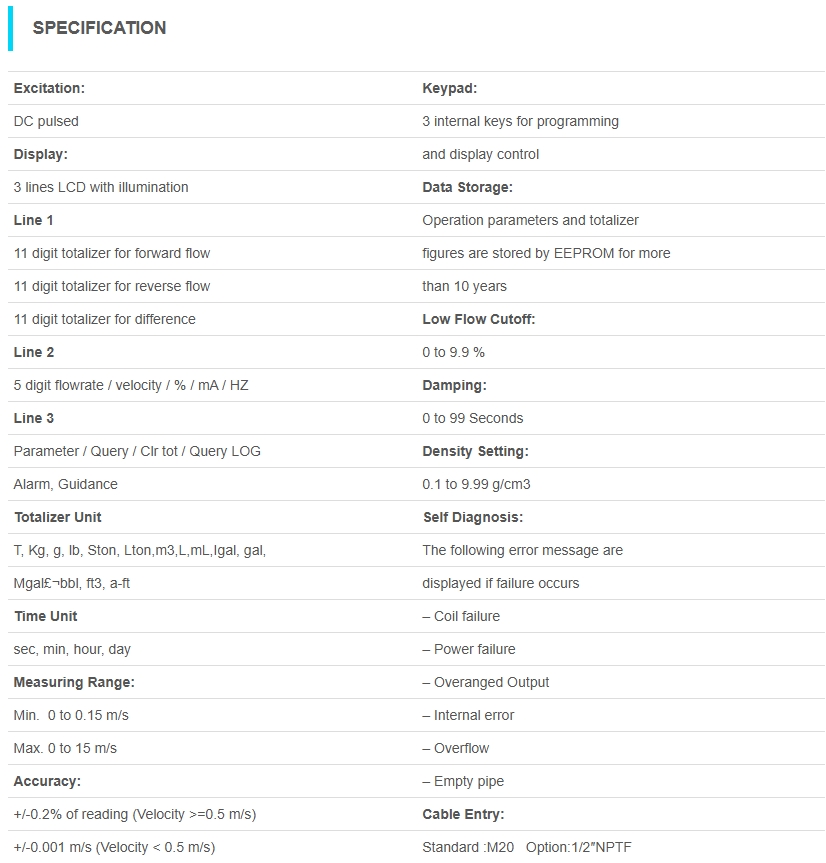
Task: Click the SPECIFICATION heading
Action: coord(99,28)
